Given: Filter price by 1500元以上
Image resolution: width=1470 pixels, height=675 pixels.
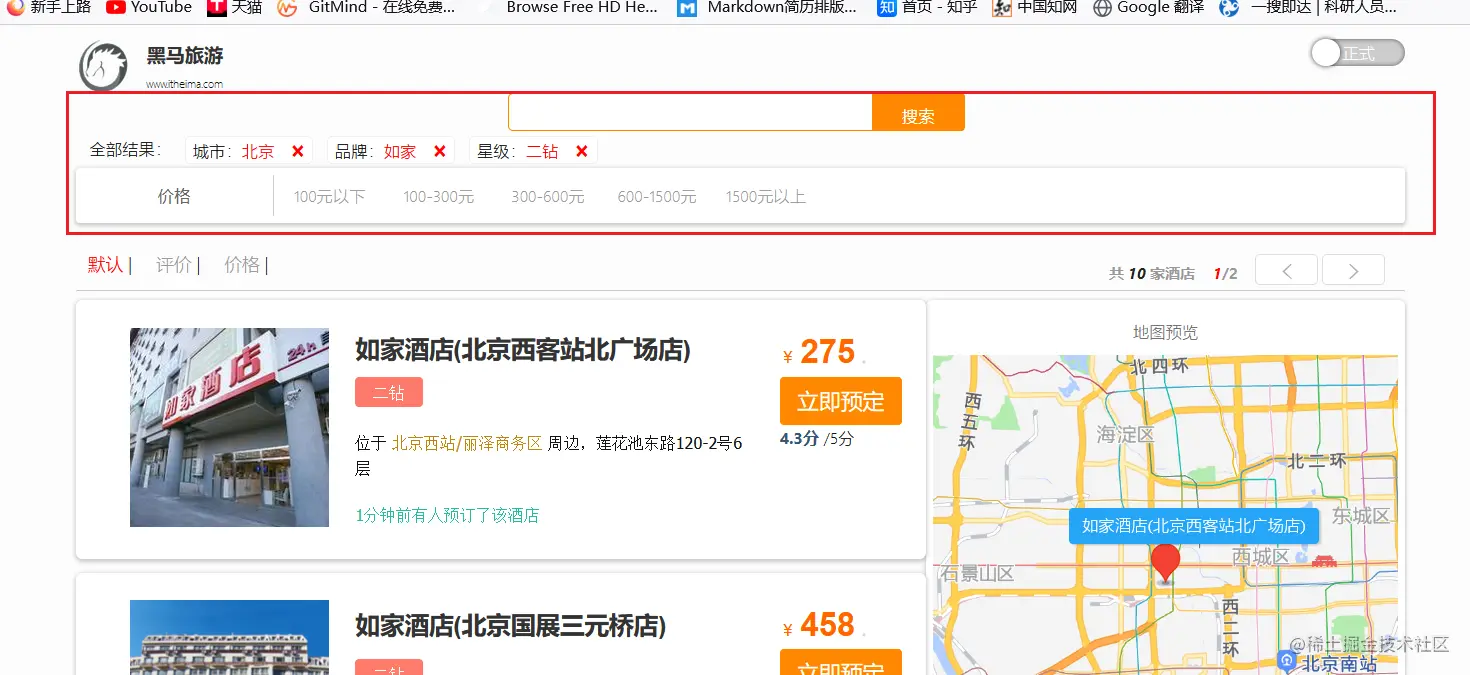Looking at the screenshot, I should click(766, 197).
